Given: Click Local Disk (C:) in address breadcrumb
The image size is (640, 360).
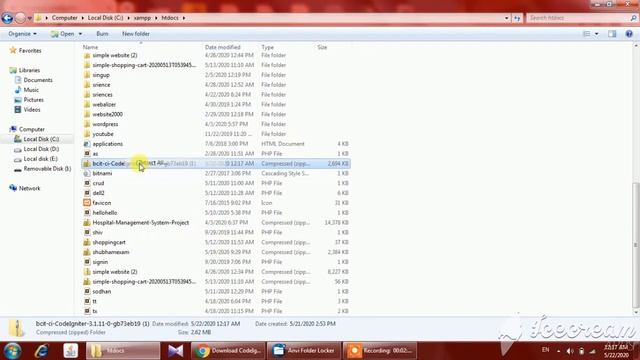Looking at the screenshot, I should point(105,18).
